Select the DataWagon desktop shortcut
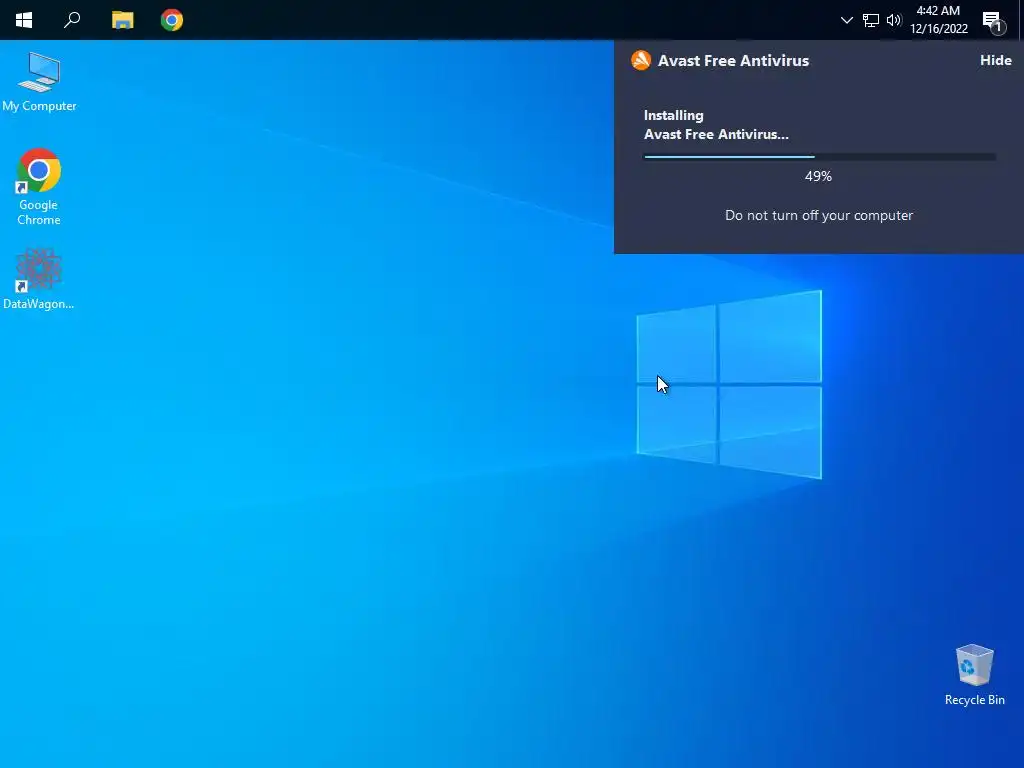1024x768 pixels. 39,279
